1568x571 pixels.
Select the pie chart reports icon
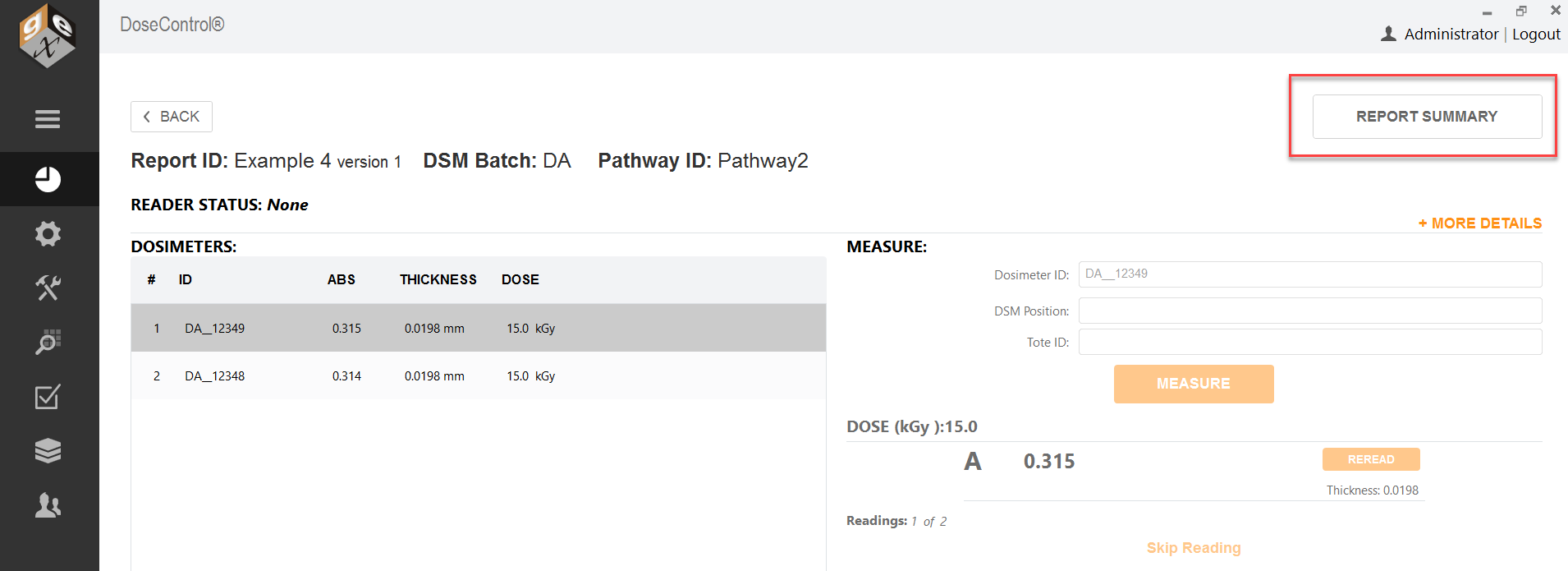point(48,179)
